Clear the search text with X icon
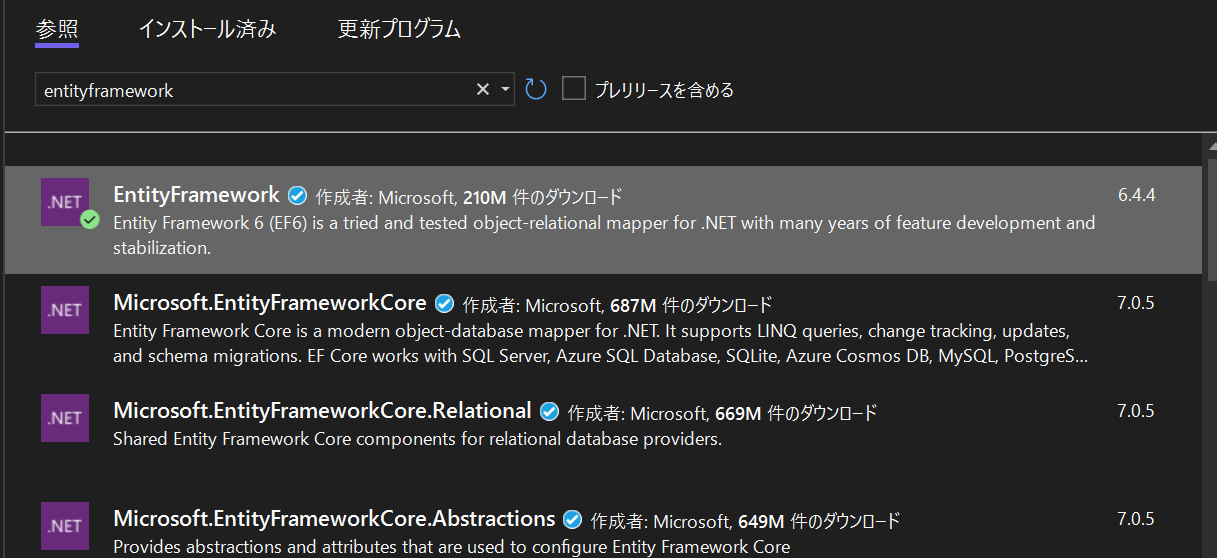 (482, 90)
